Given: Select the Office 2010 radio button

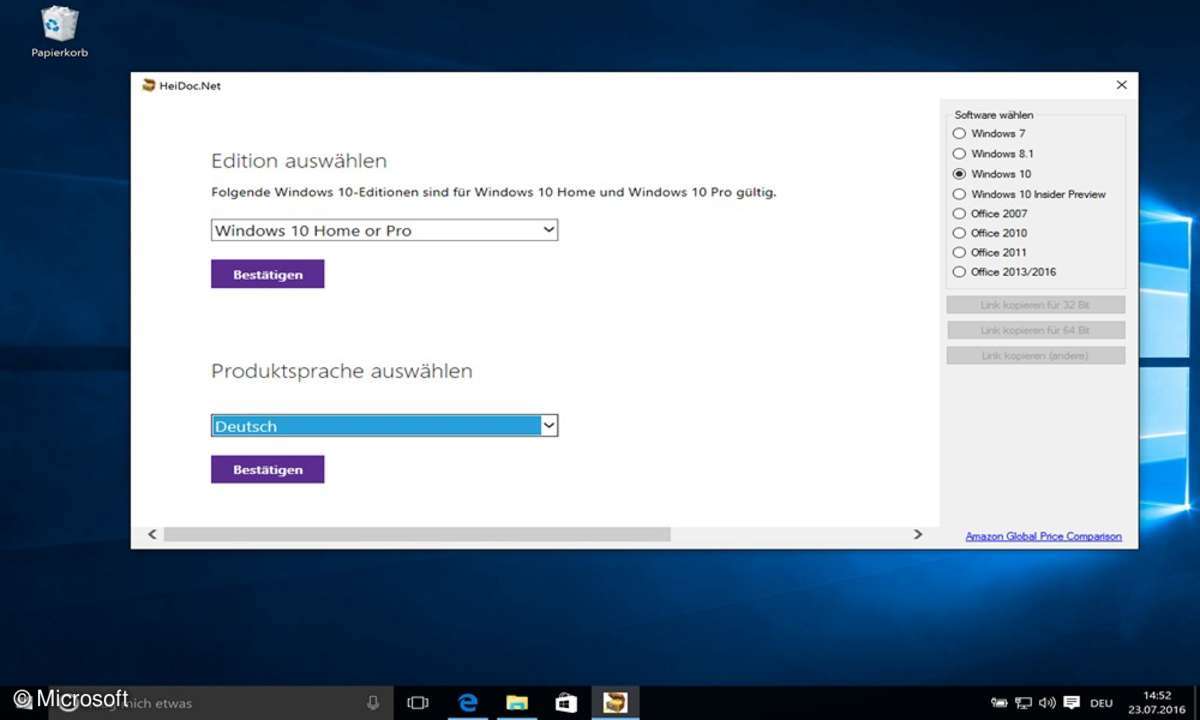Looking at the screenshot, I should (x=960, y=233).
